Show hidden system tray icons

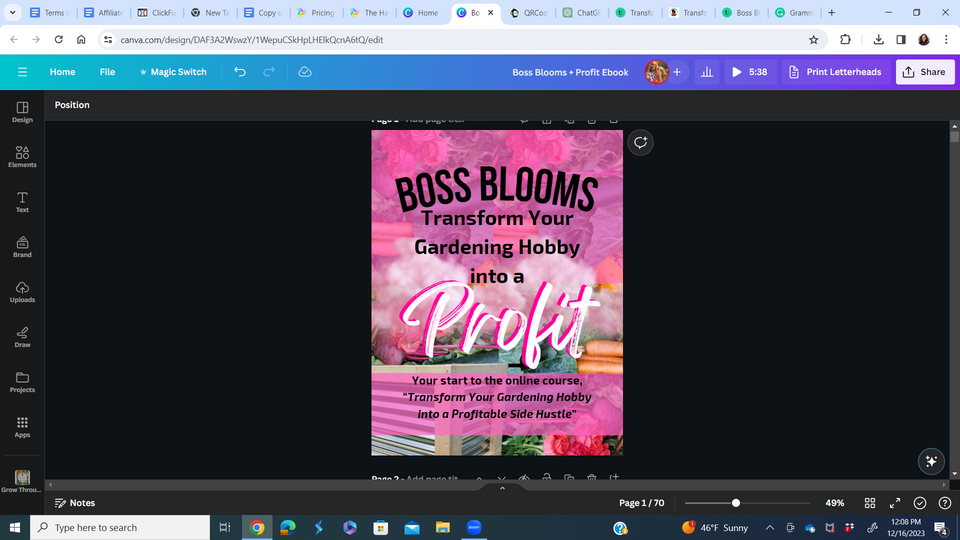770,528
